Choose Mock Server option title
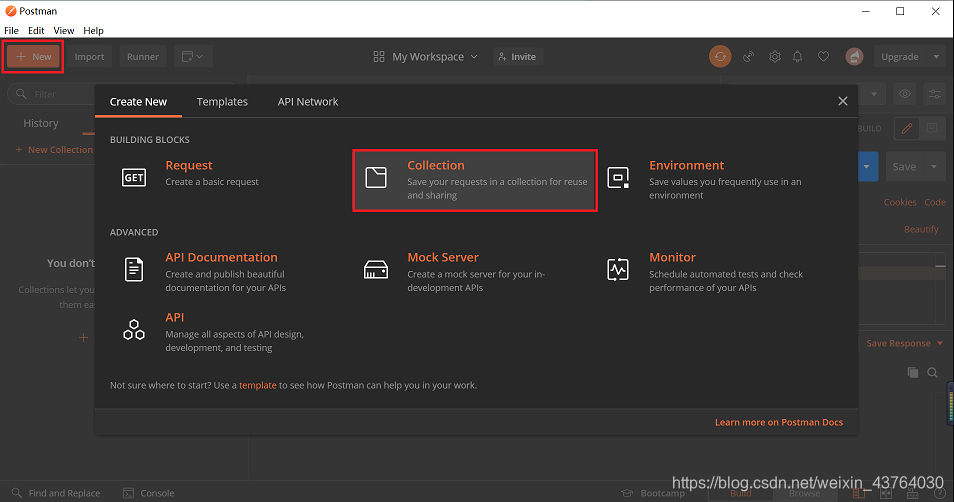954x502 pixels. pyautogui.click(x=443, y=257)
